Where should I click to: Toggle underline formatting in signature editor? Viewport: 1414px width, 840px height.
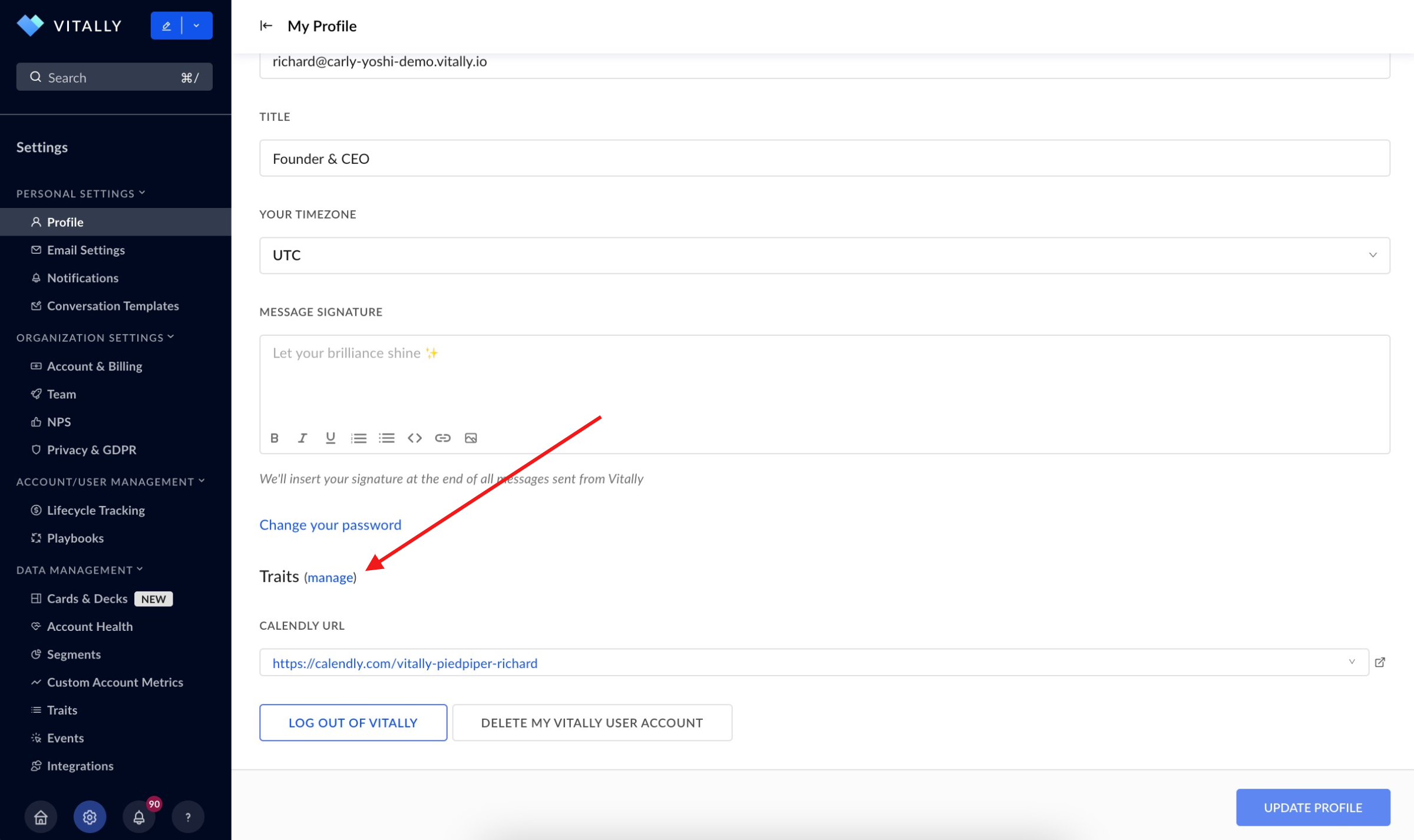(x=331, y=438)
